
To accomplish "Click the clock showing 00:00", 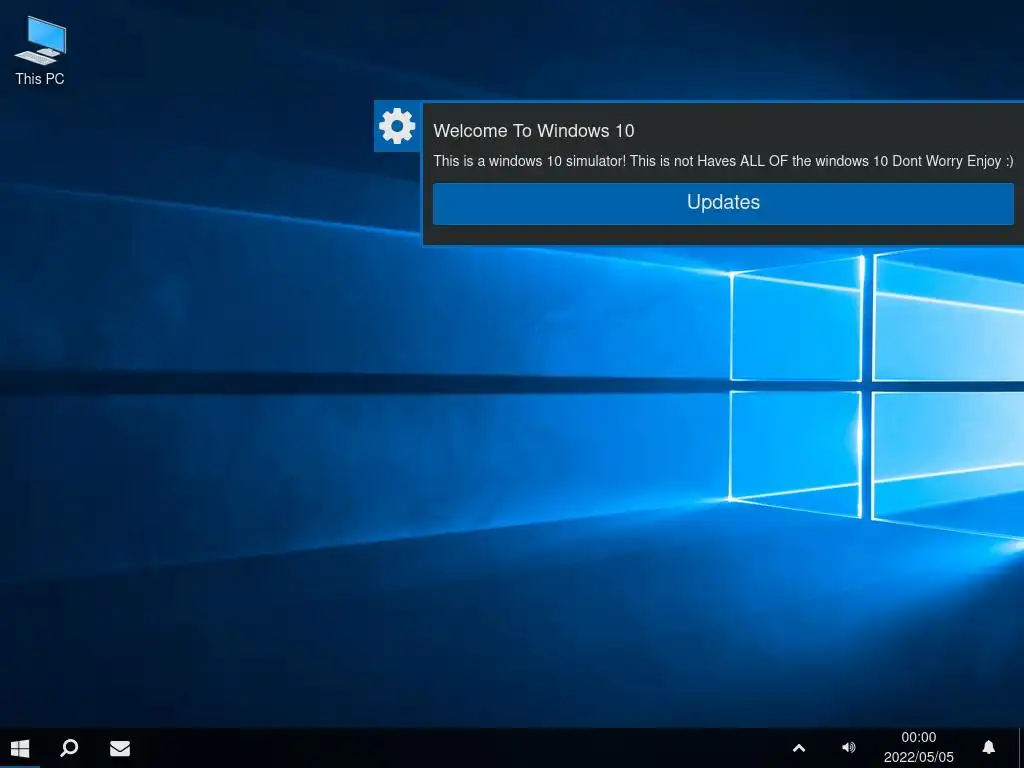I will point(918,737).
